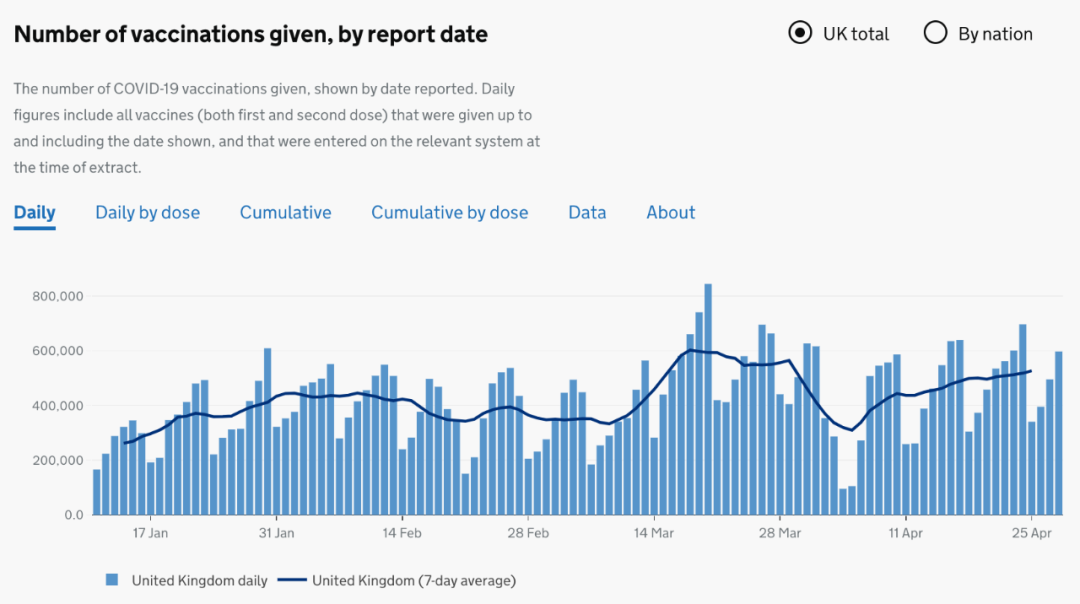1080x604 pixels.
Task: Select the By nation radio button
Action: (x=935, y=33)
